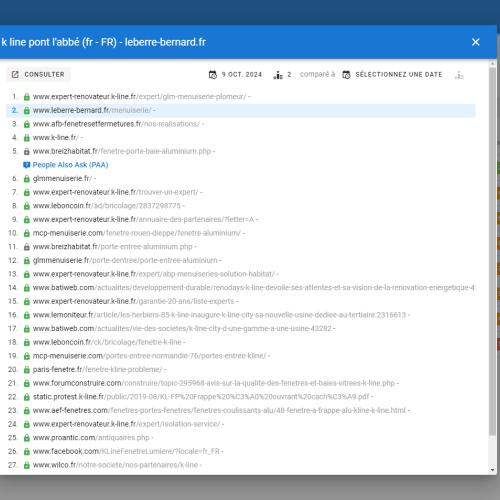This screenshot has height=500, width=500.
Task: Click green padlock on result 27 wilco.fr
Action: pyautogui.click(x=27, y=465)
